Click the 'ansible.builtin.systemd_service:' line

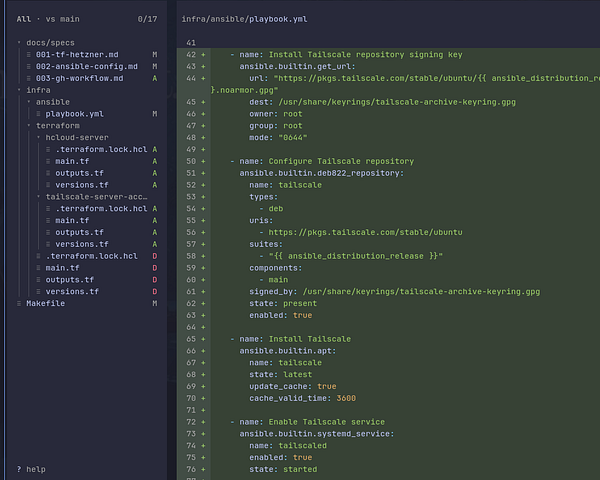click(317, 434)
